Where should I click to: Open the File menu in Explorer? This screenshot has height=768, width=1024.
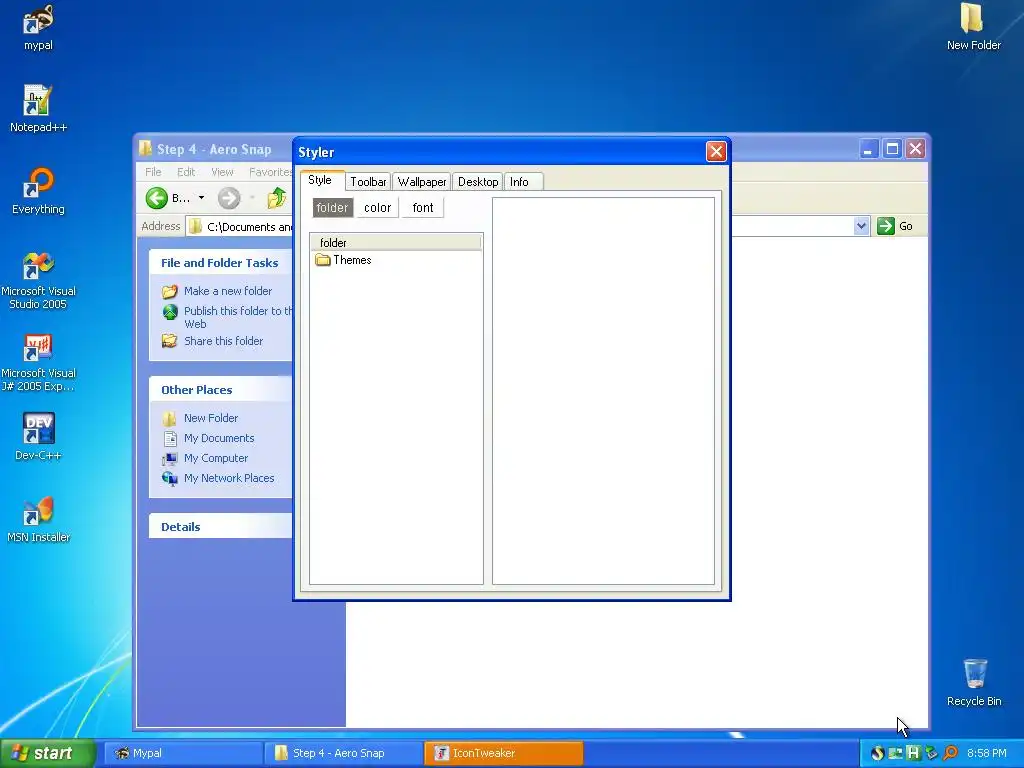(153, 172)
